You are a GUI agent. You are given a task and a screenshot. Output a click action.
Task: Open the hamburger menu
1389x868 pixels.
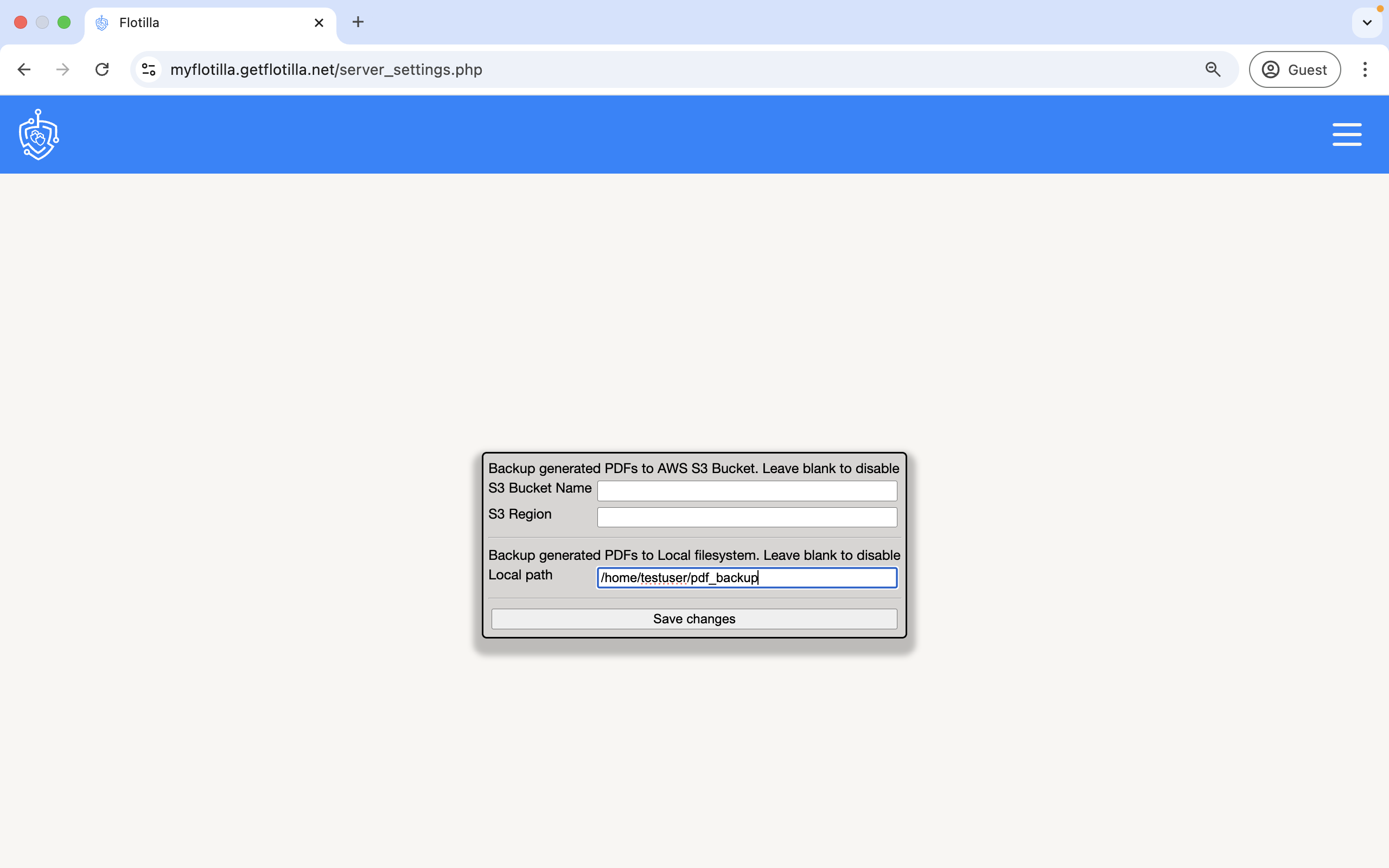pos(1347,135)
